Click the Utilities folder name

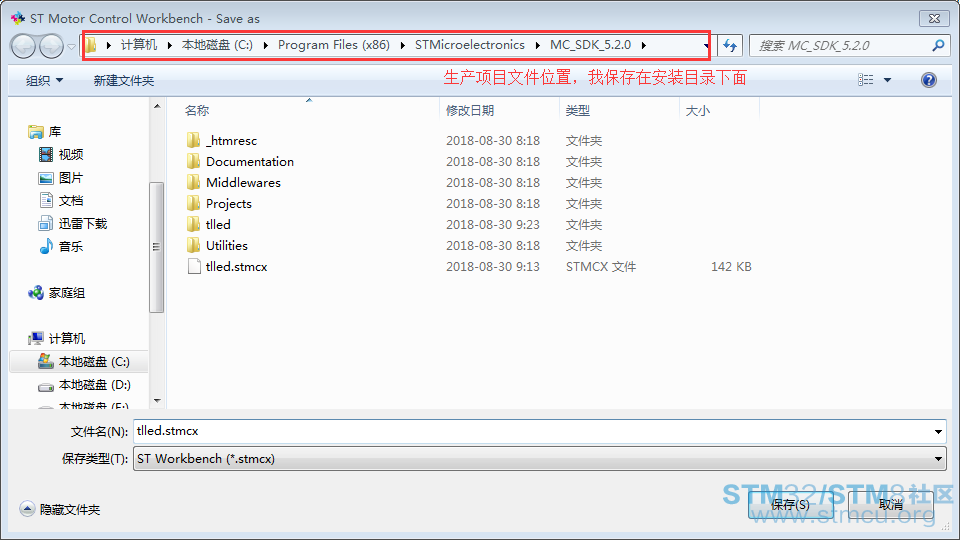(x=227, y=245)
